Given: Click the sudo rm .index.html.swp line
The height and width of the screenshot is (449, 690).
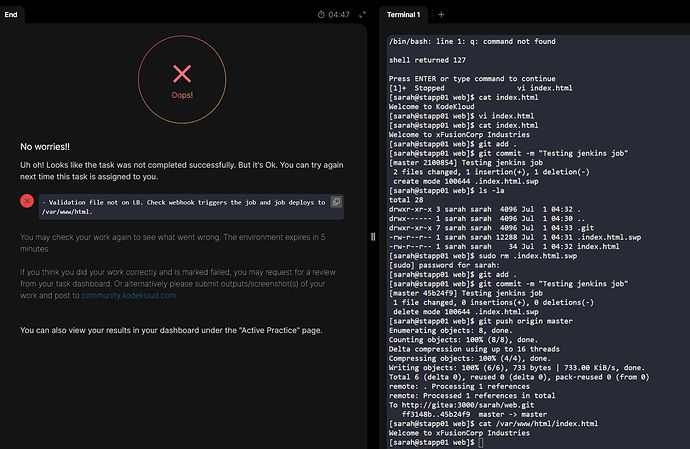Looking at the screenshot, I should 483,256.
